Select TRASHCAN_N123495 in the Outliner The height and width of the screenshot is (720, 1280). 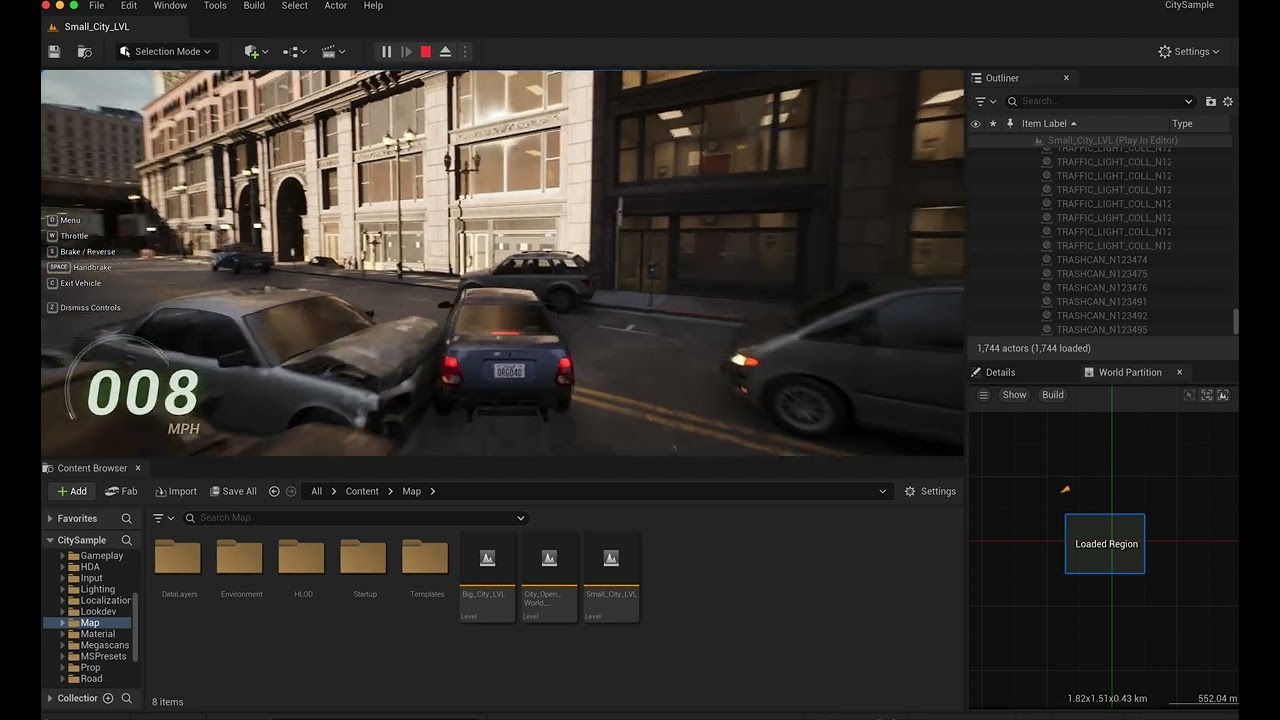click(1101, 330)
